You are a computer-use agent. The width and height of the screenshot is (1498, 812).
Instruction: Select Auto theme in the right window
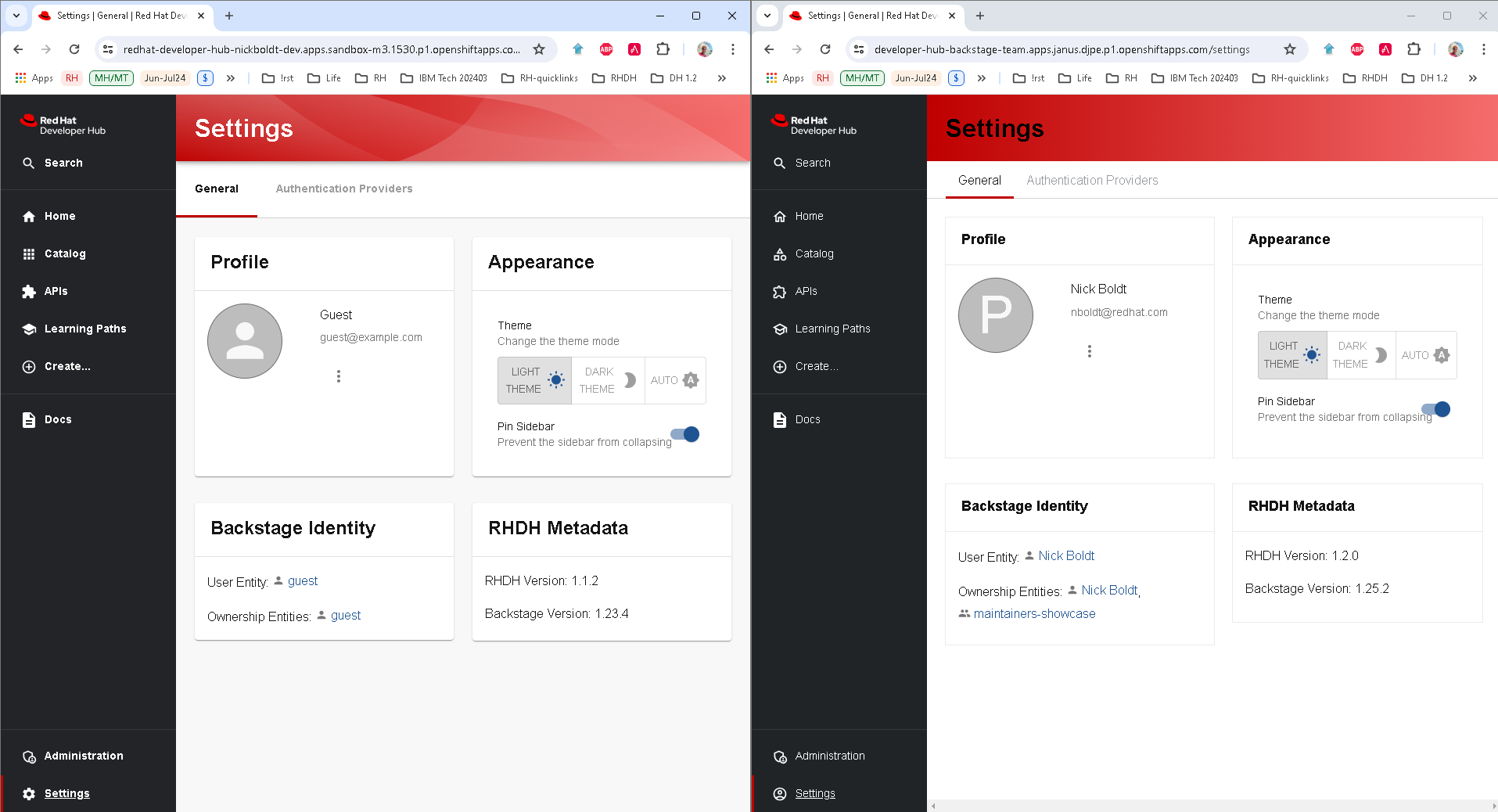[1426, 355]
